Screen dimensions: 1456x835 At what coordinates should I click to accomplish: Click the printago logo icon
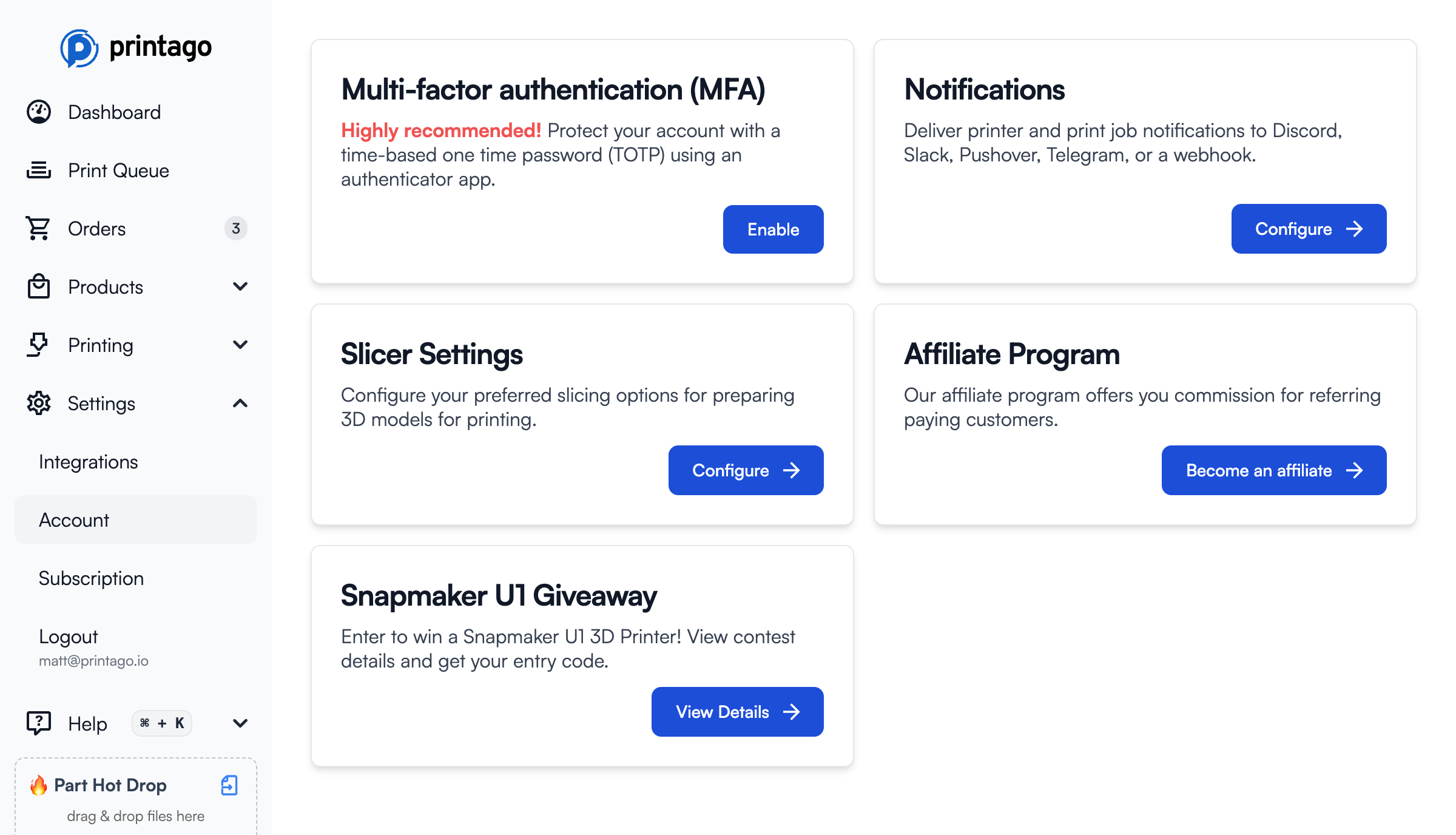(79, 48)
